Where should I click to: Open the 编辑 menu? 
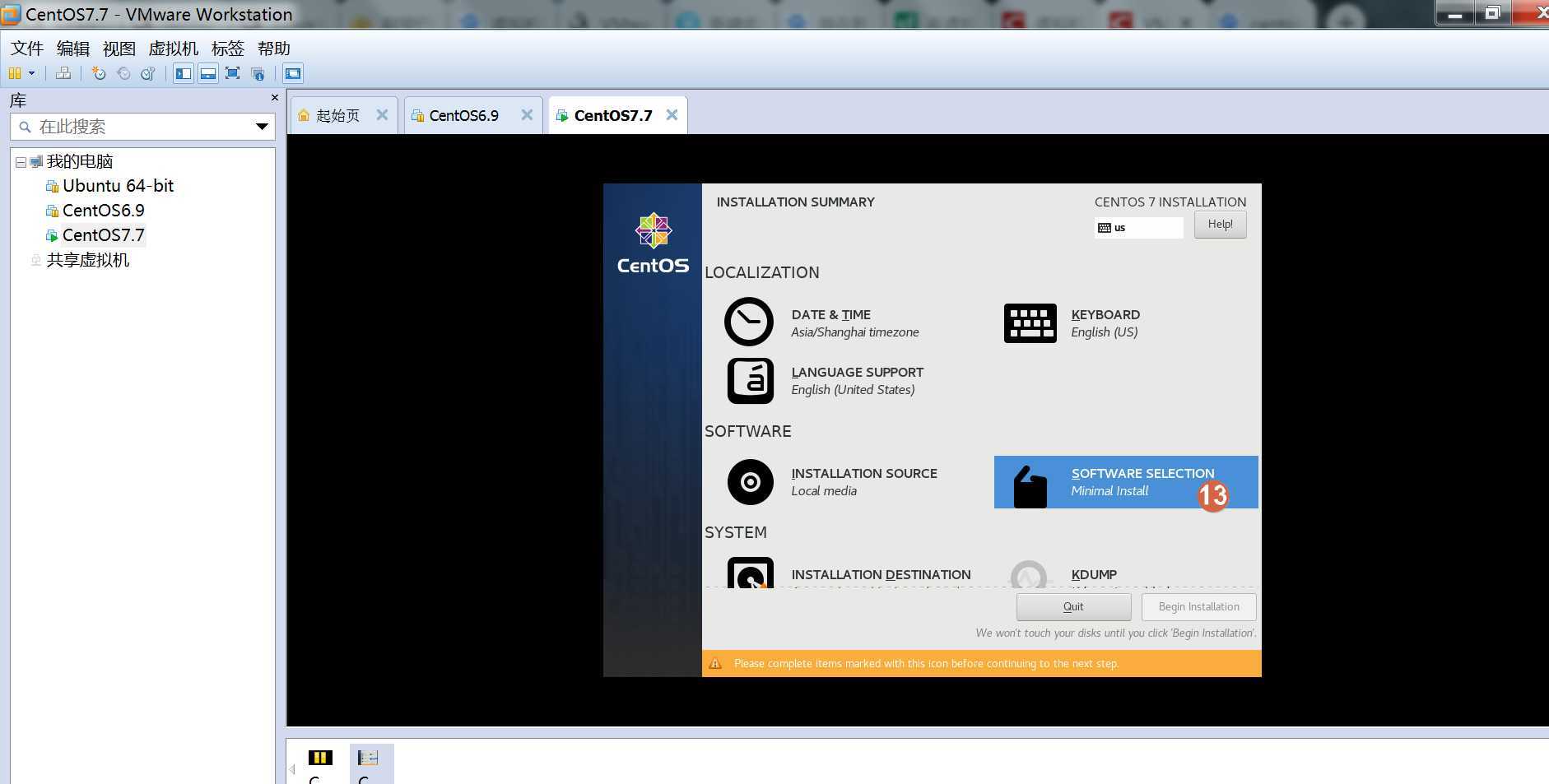click(73, 49)
